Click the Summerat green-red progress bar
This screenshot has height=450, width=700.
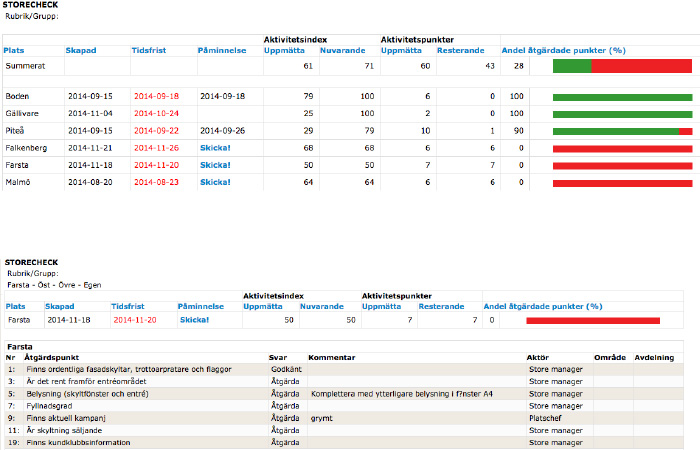pyautogui.click(x=622, y=66)
